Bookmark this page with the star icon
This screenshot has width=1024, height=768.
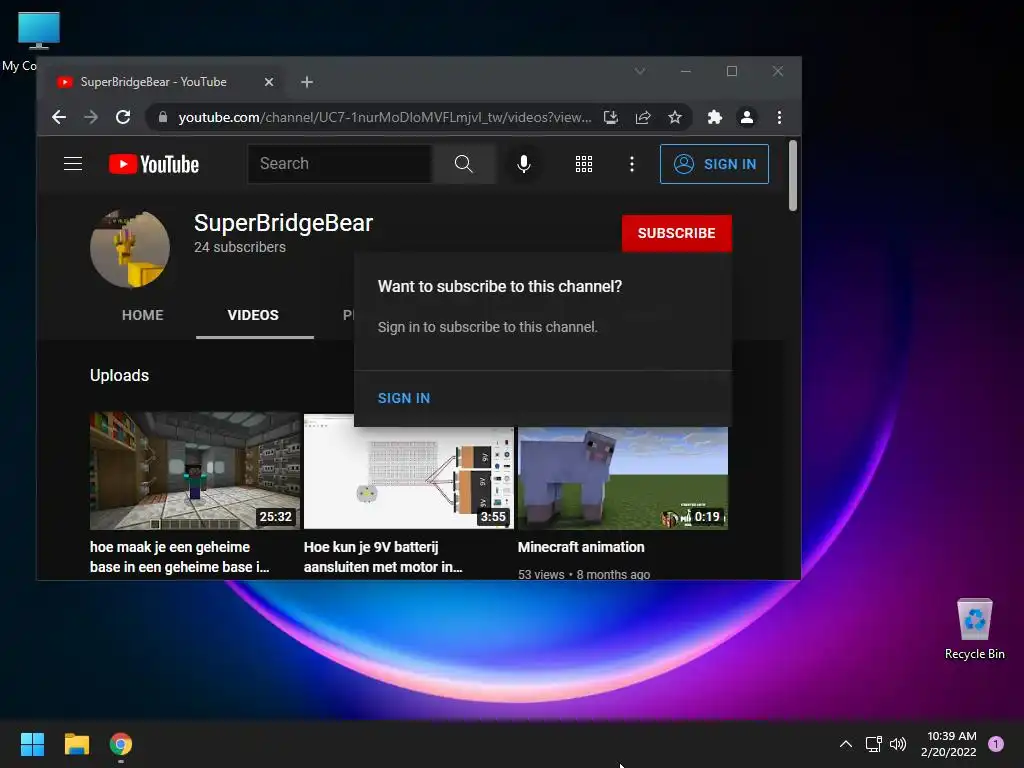[x=675, y=118]
